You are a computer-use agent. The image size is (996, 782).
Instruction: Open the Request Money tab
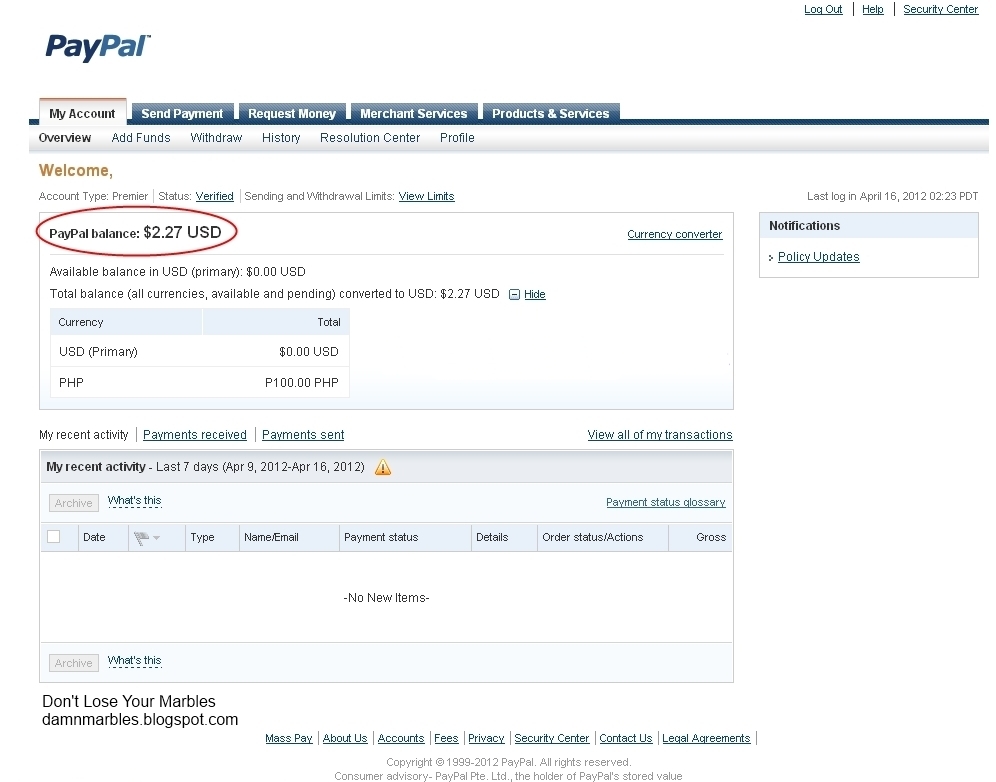click(x=292, y=113)
